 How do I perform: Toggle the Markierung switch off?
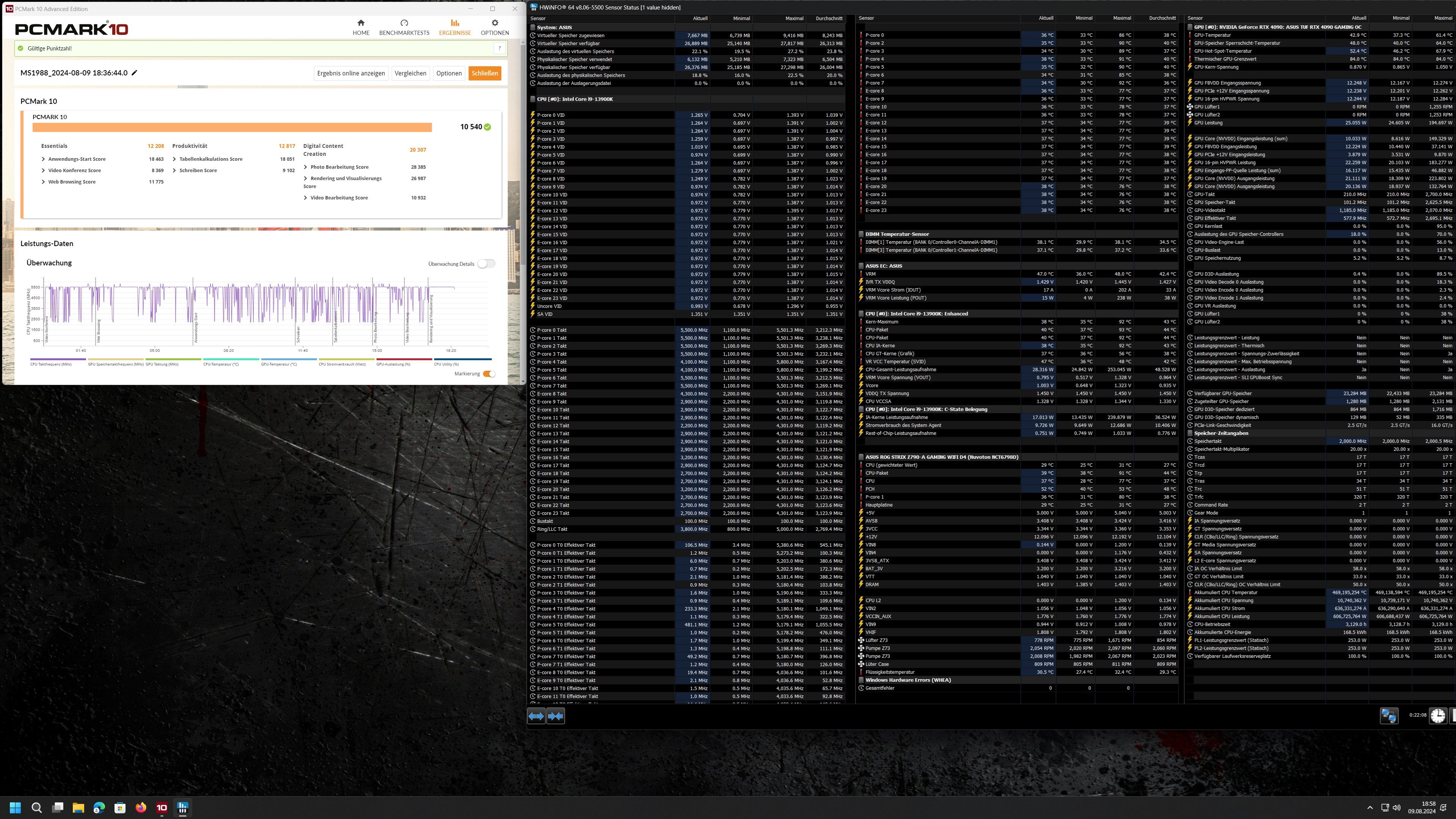[x=490, y=373]
